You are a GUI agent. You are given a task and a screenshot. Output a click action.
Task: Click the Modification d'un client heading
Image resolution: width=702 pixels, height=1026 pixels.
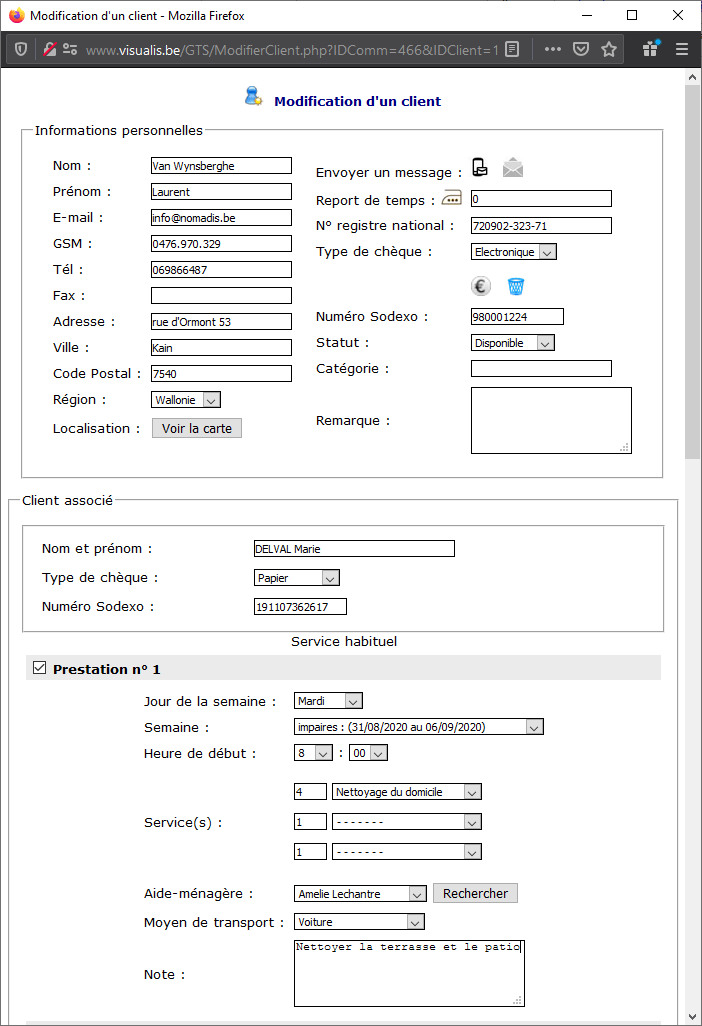(x=357, y=101)
